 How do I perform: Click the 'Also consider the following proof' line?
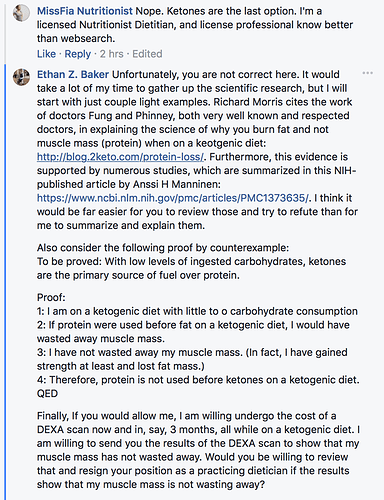(x=163, y=248)
